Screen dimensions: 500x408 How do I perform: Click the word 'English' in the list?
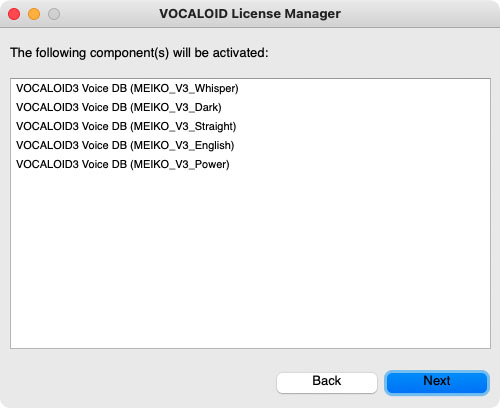pos(213,146)
